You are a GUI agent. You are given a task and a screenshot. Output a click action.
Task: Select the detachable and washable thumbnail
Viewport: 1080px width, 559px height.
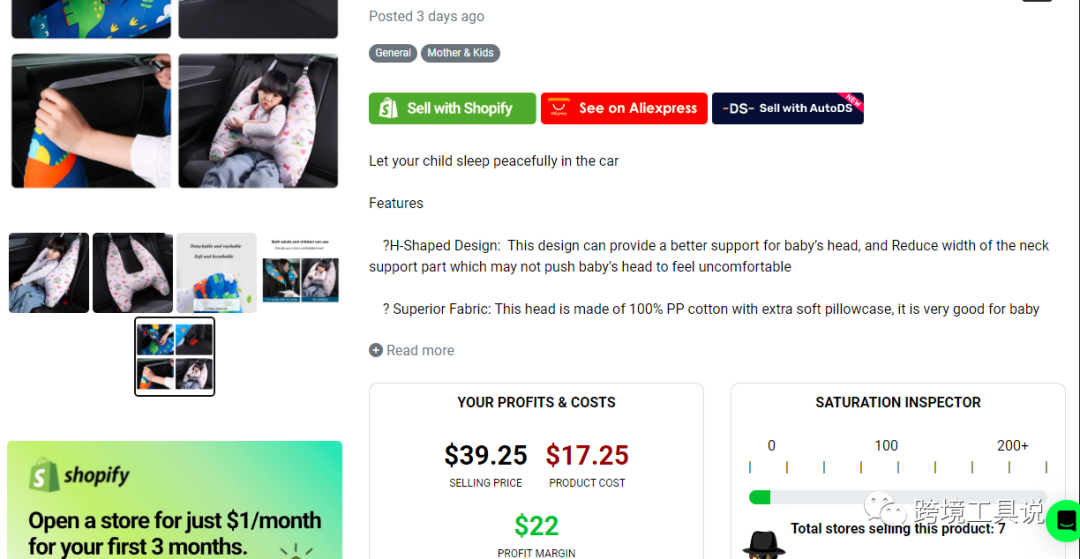click(x=217, y=273)
